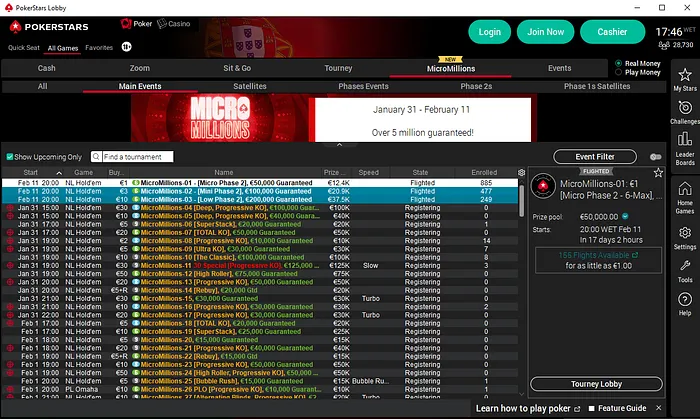Switch to Phase 2s sub-tab
Image resolution: width=700 pixels, height=419 pixels.
click(x=476, y=86)
